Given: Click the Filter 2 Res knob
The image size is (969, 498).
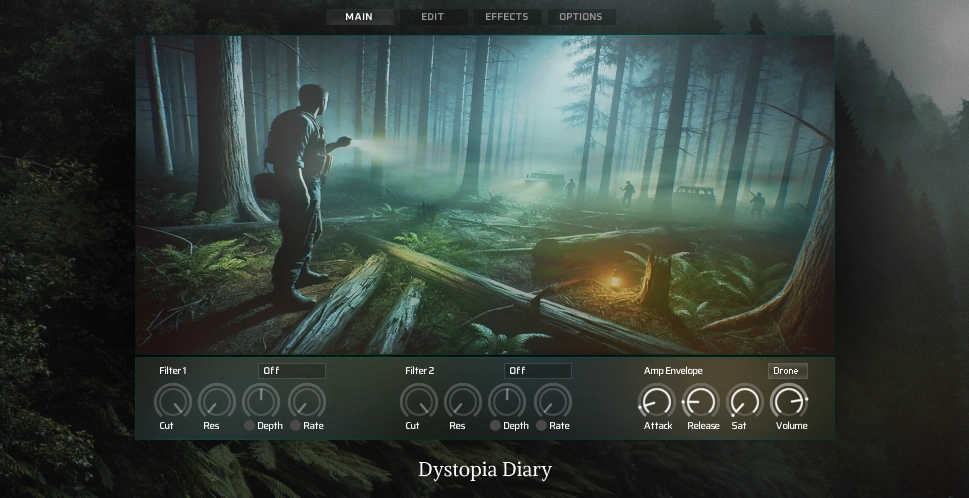Looking at the screenshot, I should (x=462, y=402).
